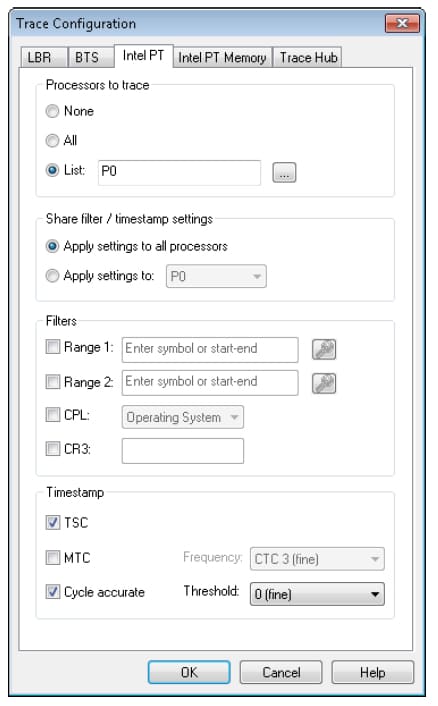Click the Cancel button
This screenshot has height=706, width=438.
(x=281, y=672)
